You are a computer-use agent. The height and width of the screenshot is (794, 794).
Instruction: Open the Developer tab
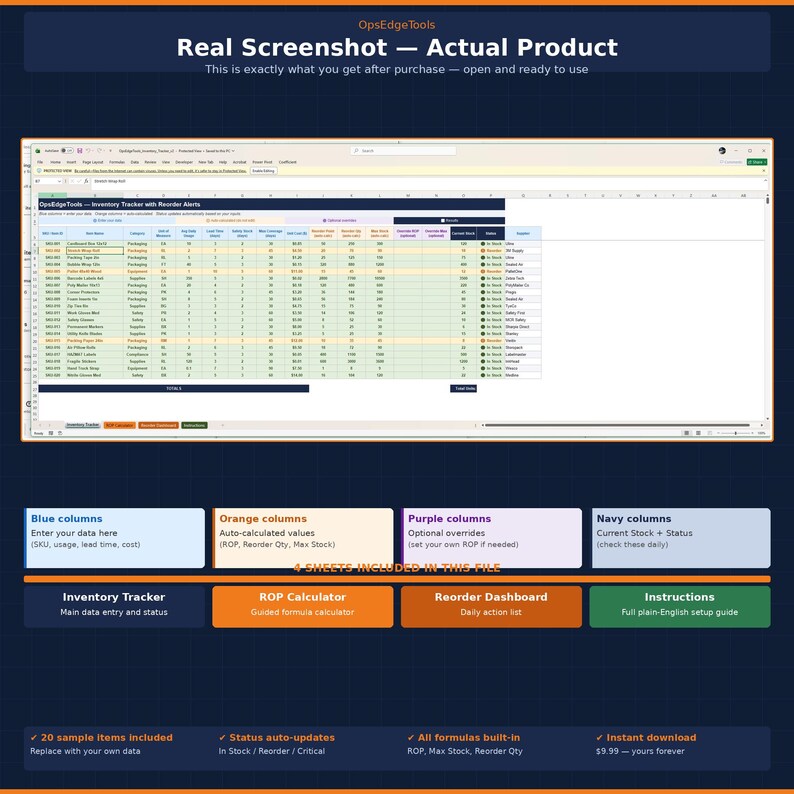point(184,162)
